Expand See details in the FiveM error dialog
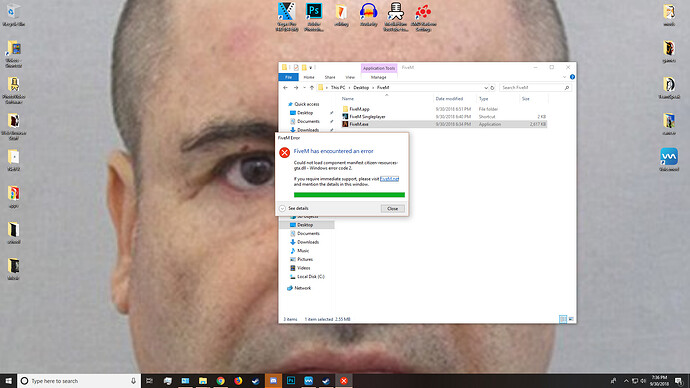This screenshot has width=690, height=388. pyautogui.click(x=294, y=209)
